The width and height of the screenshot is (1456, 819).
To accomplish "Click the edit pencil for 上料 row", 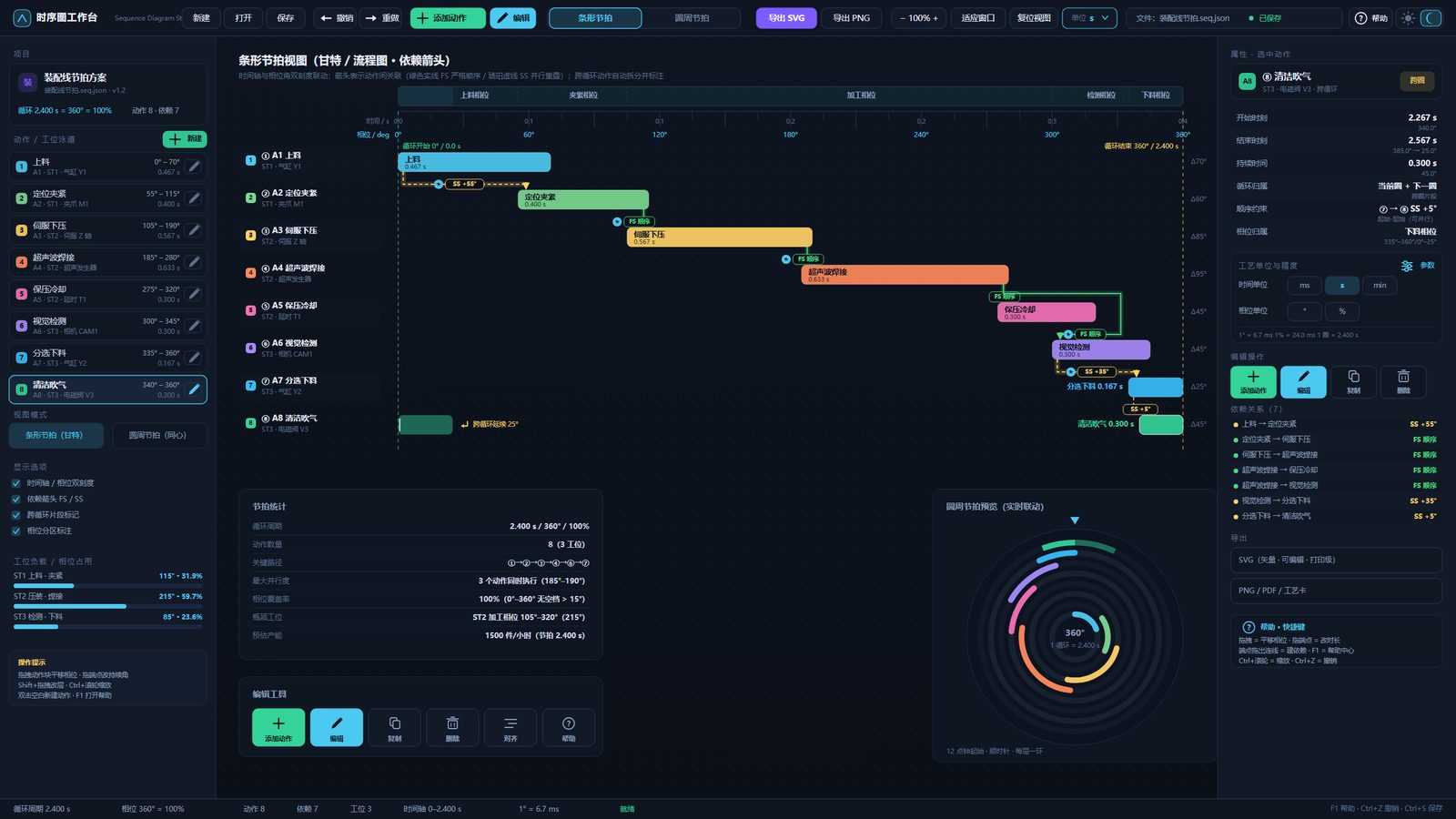I will tap(193, 167).
